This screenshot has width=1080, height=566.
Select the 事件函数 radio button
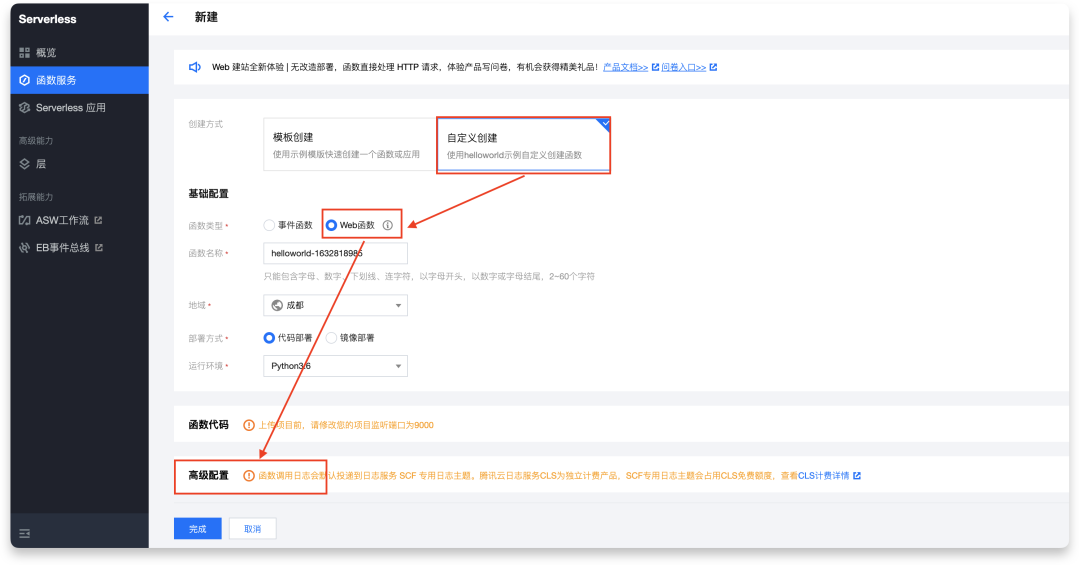[269, 225]
